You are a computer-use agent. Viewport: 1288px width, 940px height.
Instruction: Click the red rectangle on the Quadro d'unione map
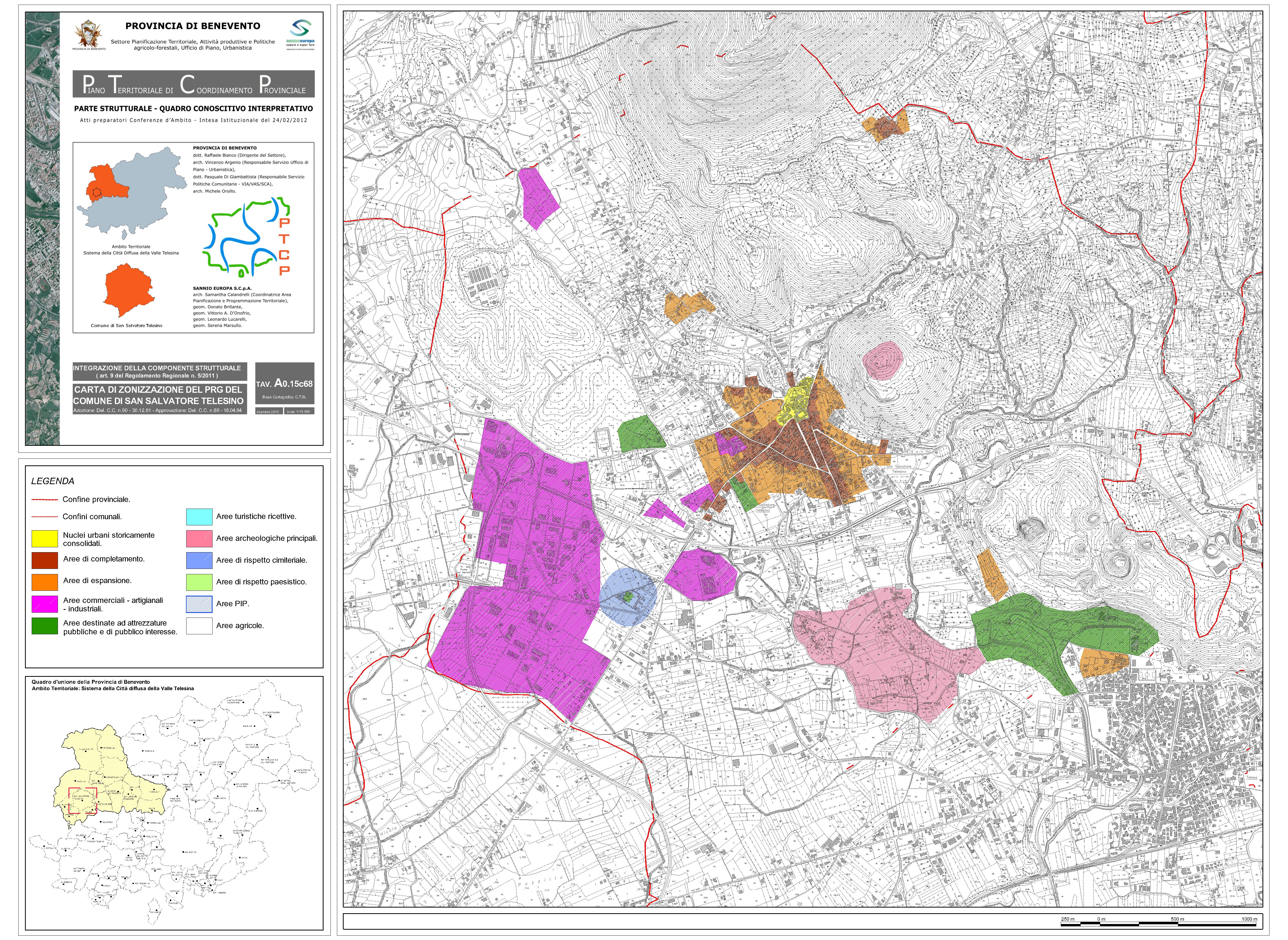(x=82, y=801)
